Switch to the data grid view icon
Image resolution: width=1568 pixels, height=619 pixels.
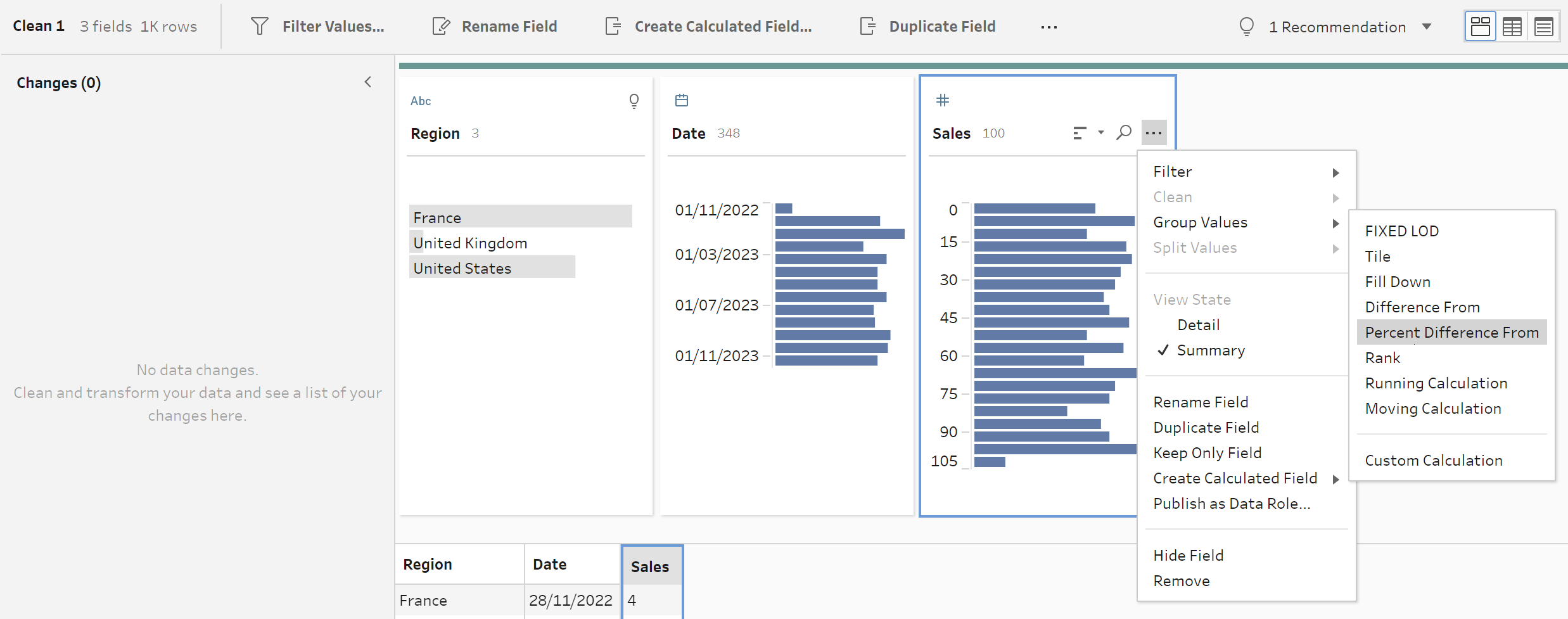[1512, 27]
